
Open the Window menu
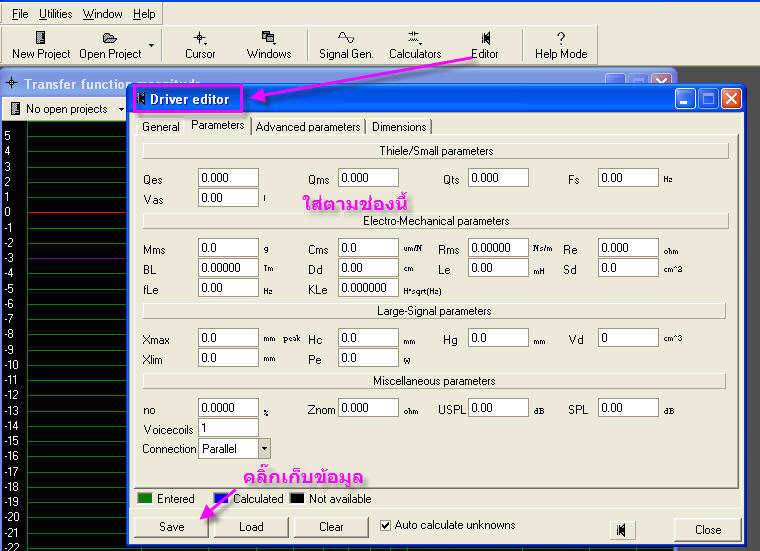coord(102,14)
